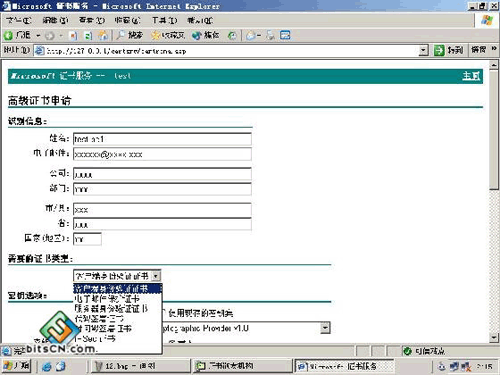Switch to the 12.bmp - 画图 taskbar window
Image resolution: width=500 pixels, height=375 pixels.
click(x=140, y=366)
